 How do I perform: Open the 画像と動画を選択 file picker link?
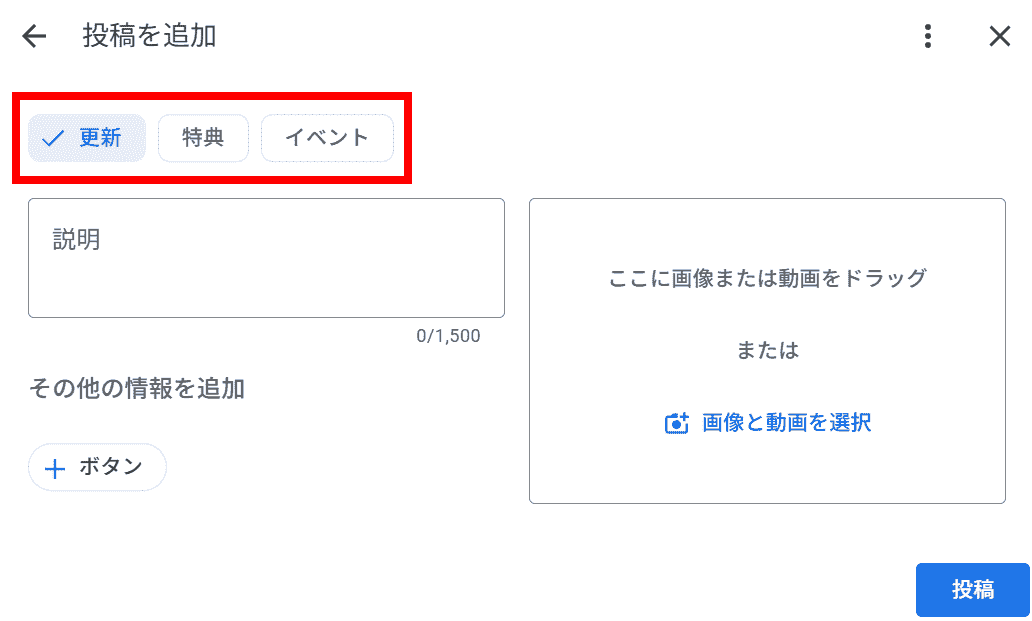[786, 423]
